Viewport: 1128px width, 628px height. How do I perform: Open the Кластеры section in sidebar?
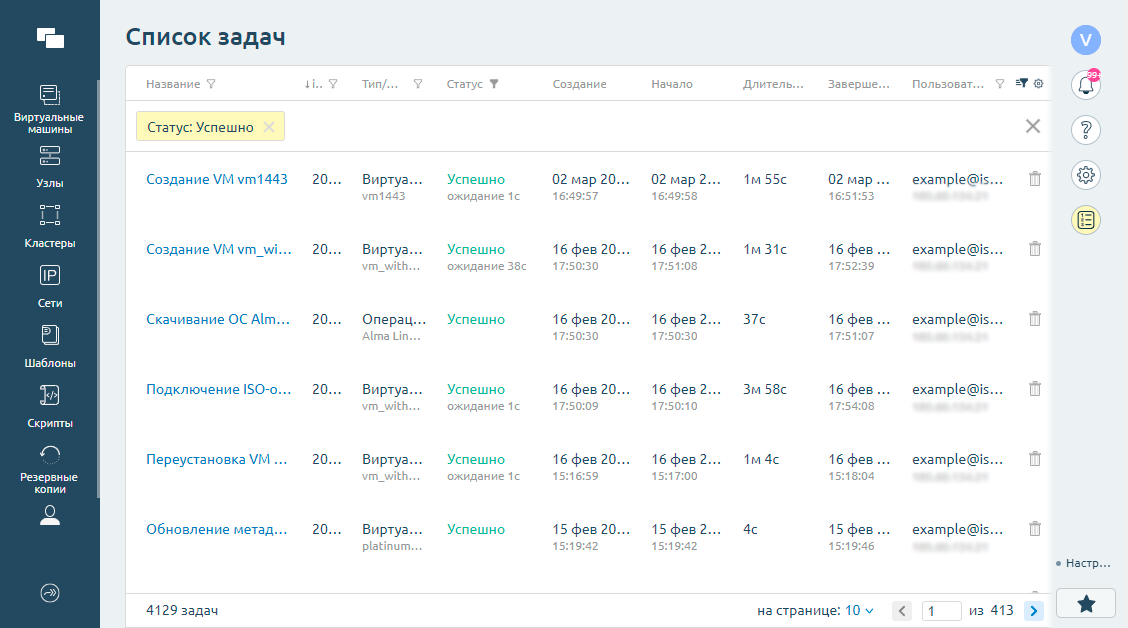[49, 227]
